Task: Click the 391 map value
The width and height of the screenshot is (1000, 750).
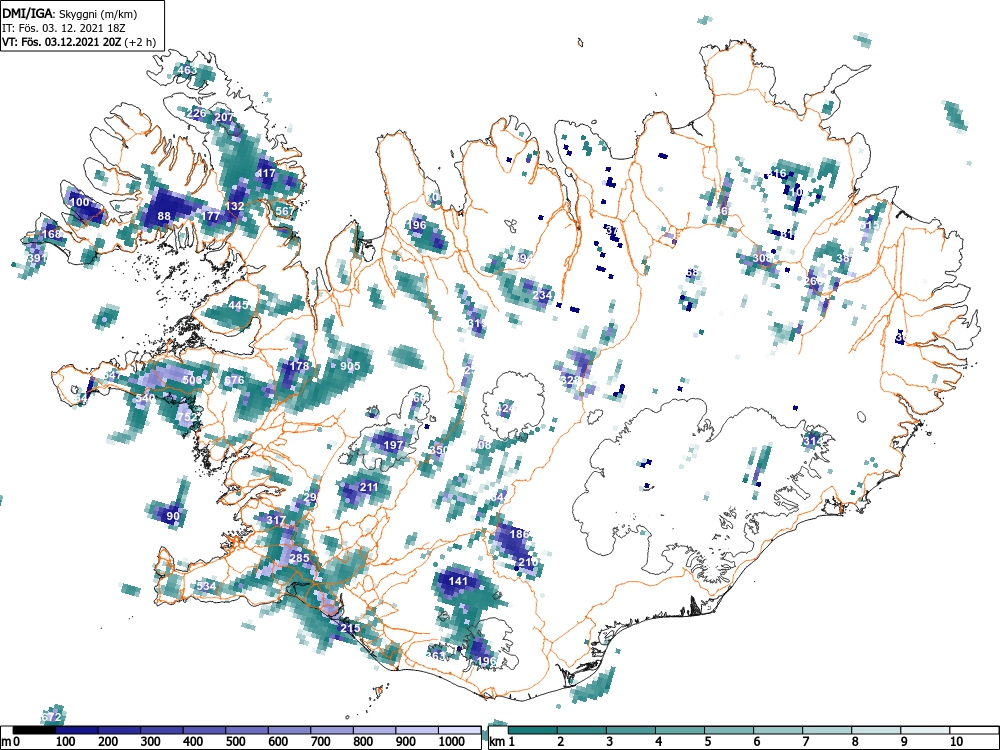Action: pos(38,258)
